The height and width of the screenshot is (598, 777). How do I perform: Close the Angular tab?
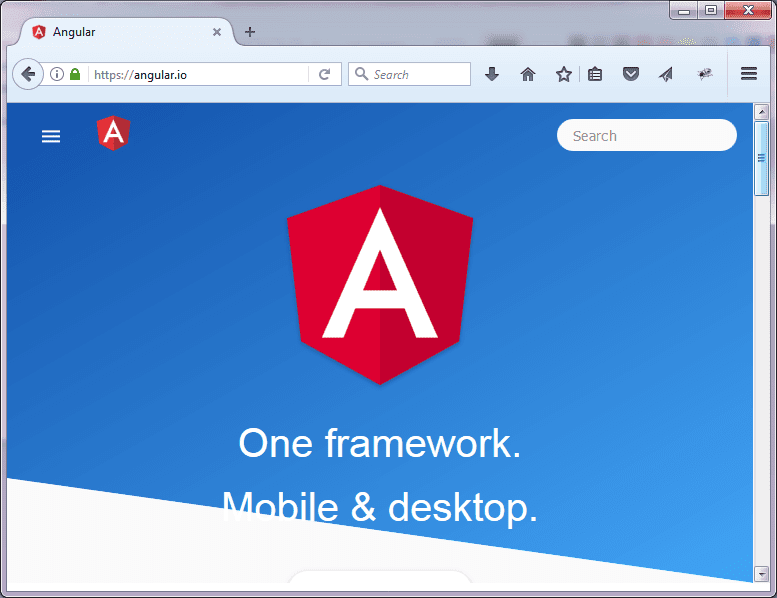coord(217,32)
